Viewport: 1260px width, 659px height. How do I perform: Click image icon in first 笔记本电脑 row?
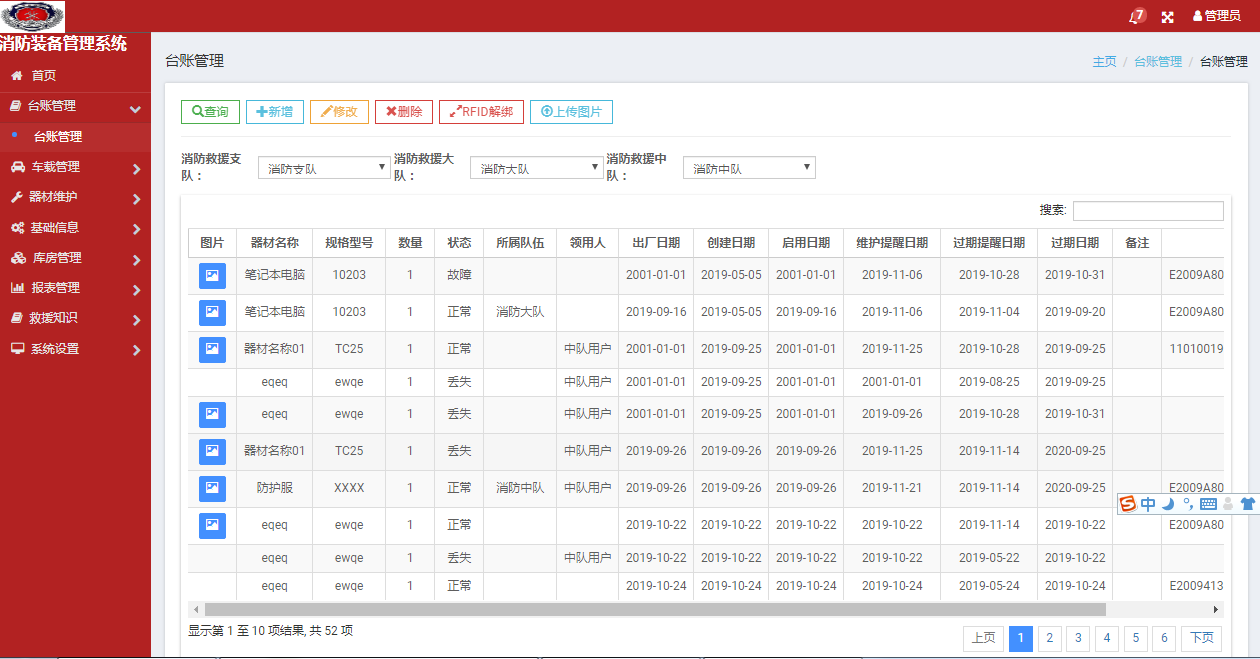point(212,275)
